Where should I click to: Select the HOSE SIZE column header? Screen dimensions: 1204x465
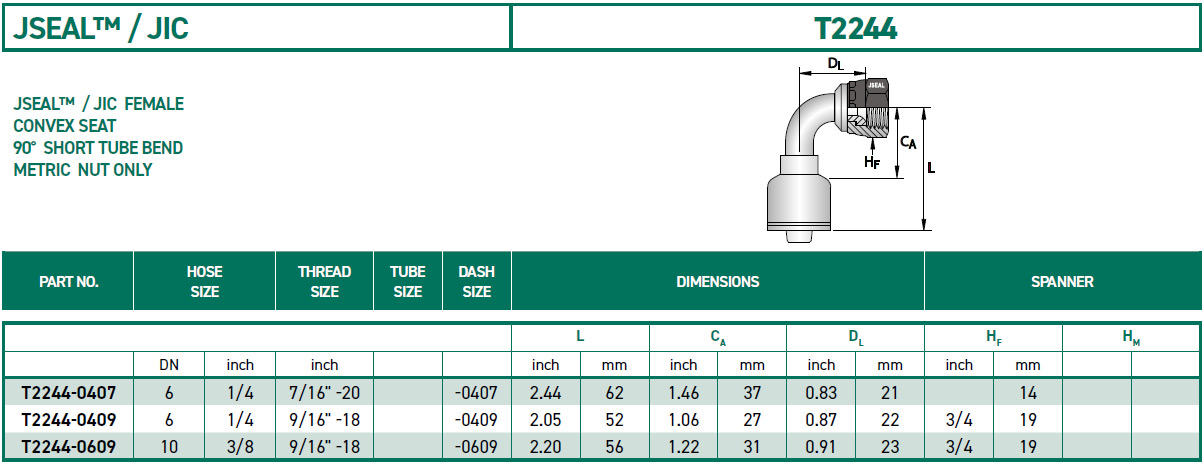(204, 282)
